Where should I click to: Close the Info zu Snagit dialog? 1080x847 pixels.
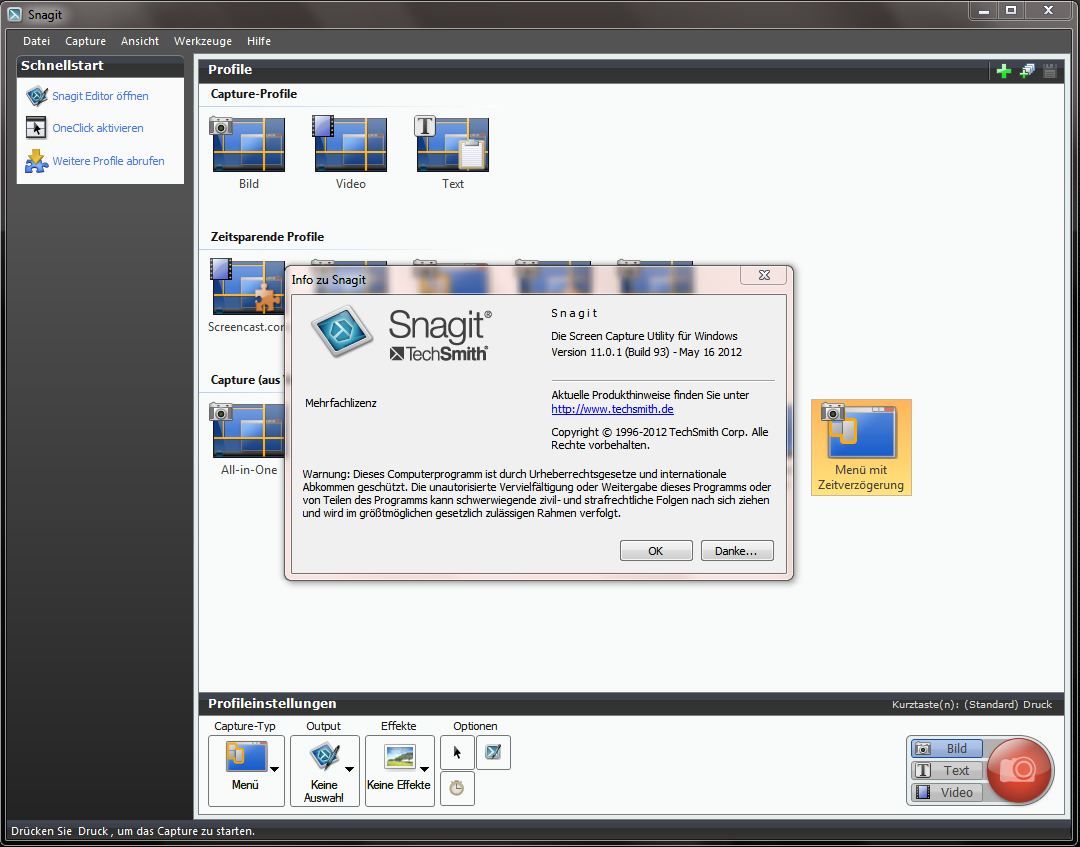click(764, 275)
